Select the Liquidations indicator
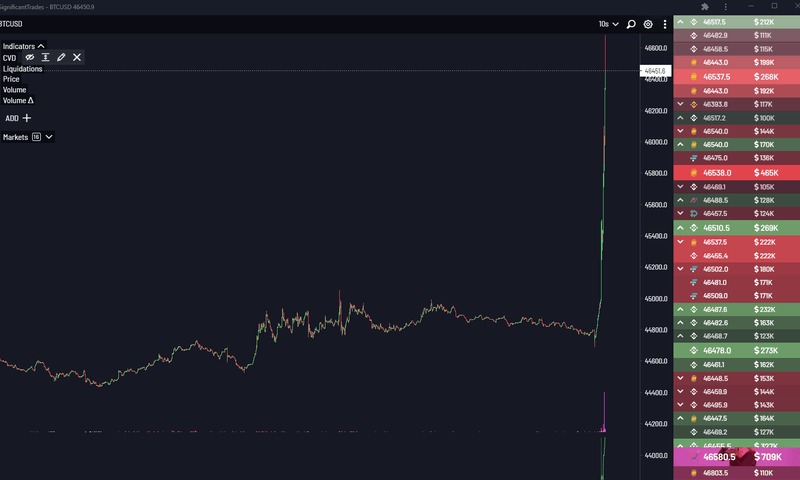 (22, 69)
